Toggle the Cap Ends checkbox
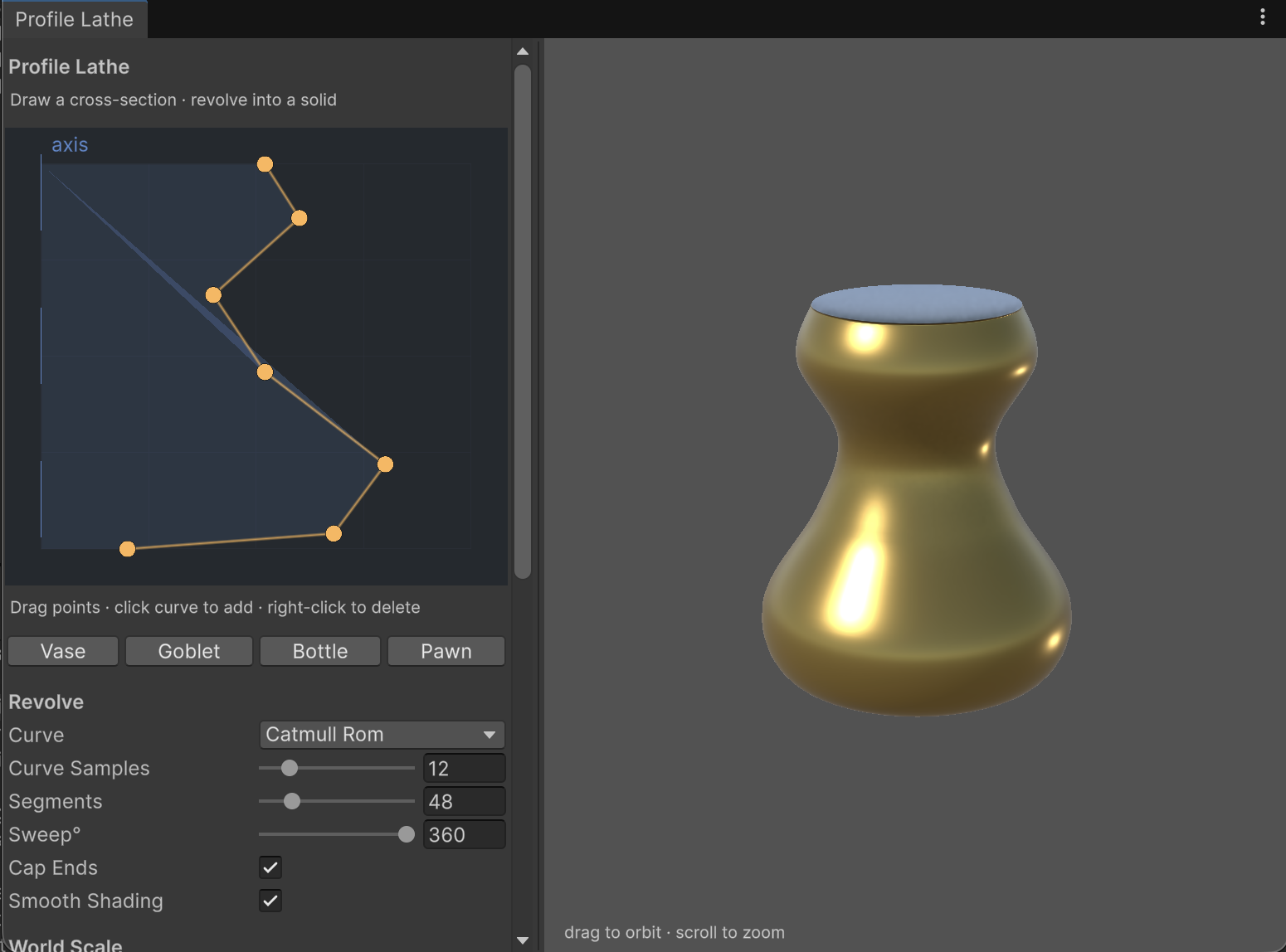The image size is (1286, 952). pos(270,867)
